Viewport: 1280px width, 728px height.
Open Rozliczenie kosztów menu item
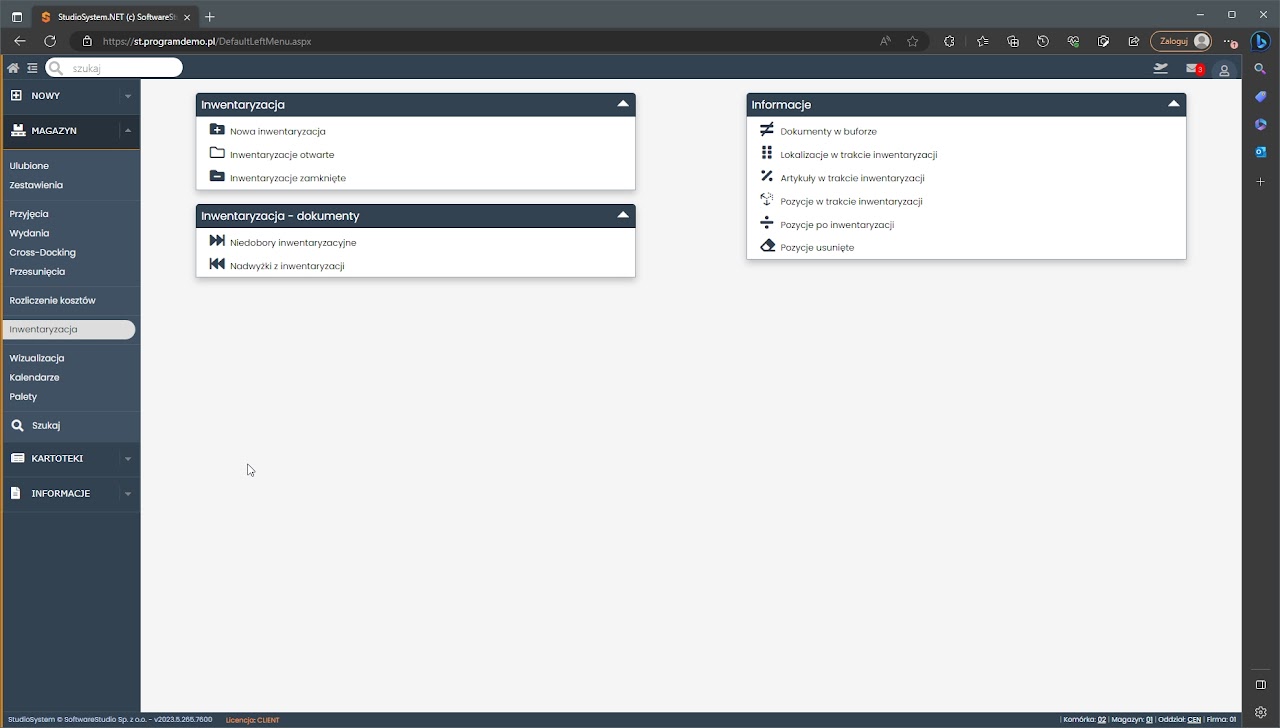coord(52,300)
